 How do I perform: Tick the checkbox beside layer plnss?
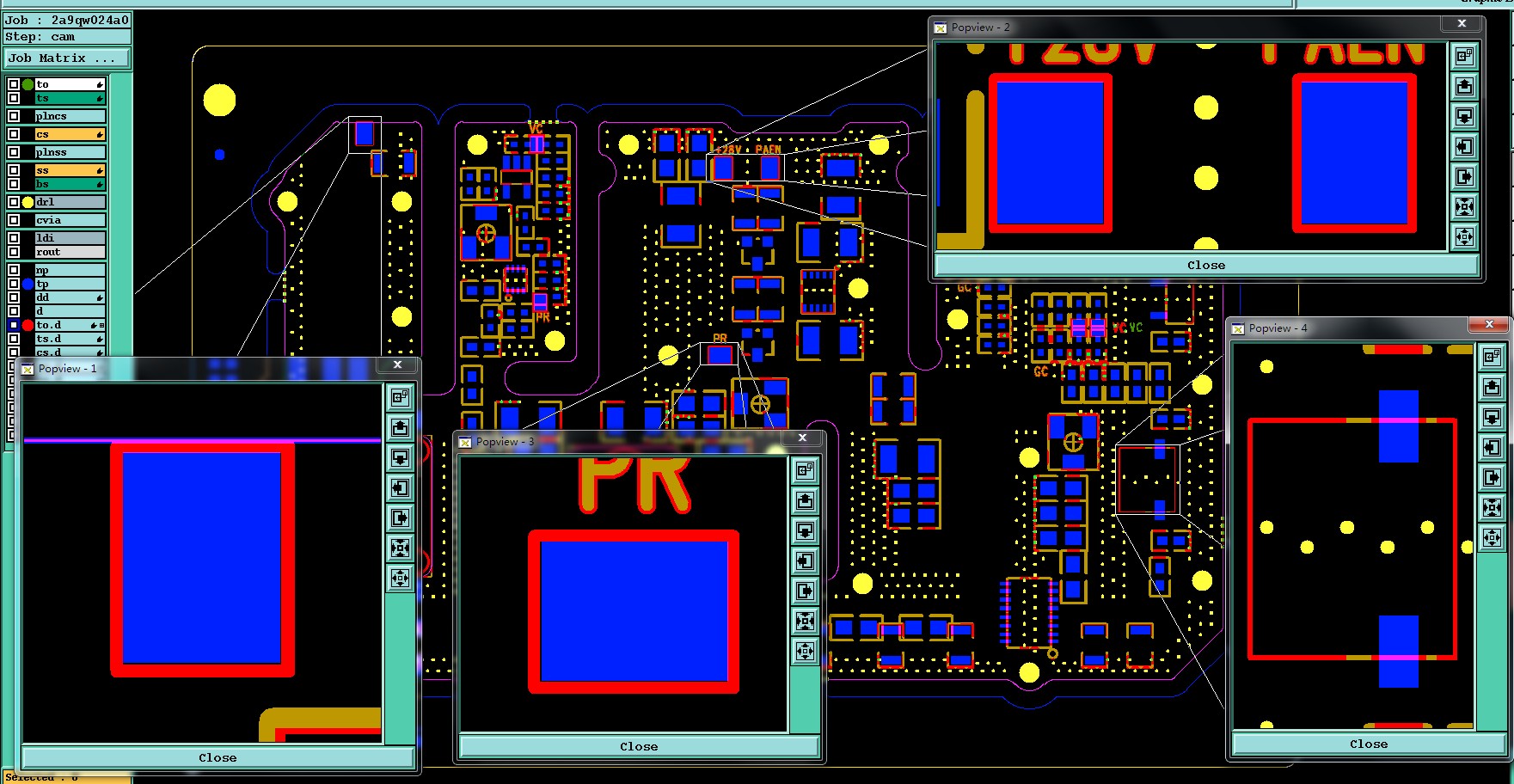click(x=14, y=152)
